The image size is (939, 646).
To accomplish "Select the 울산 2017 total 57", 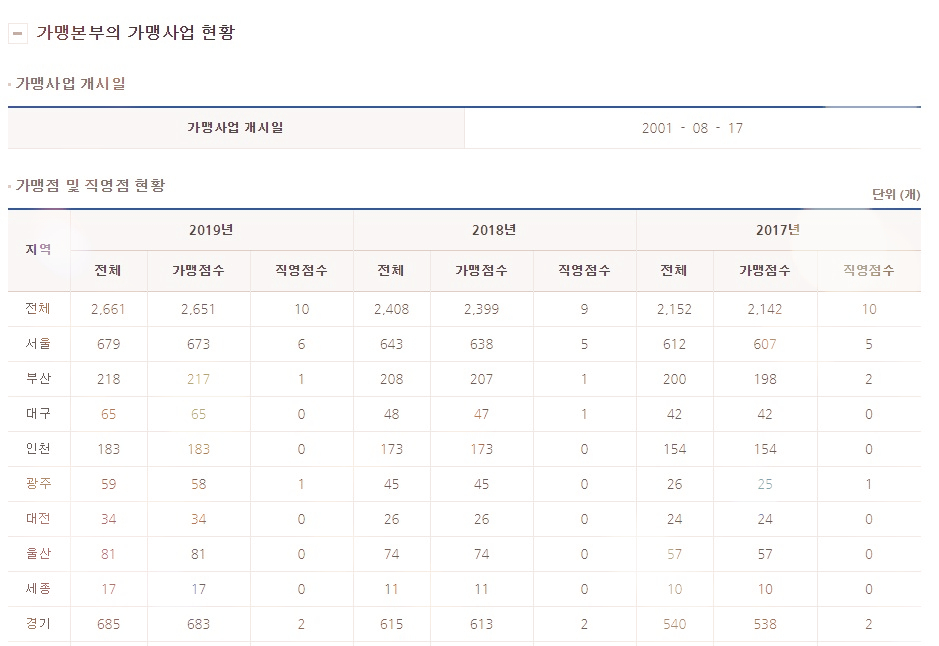I will point(674,554).
